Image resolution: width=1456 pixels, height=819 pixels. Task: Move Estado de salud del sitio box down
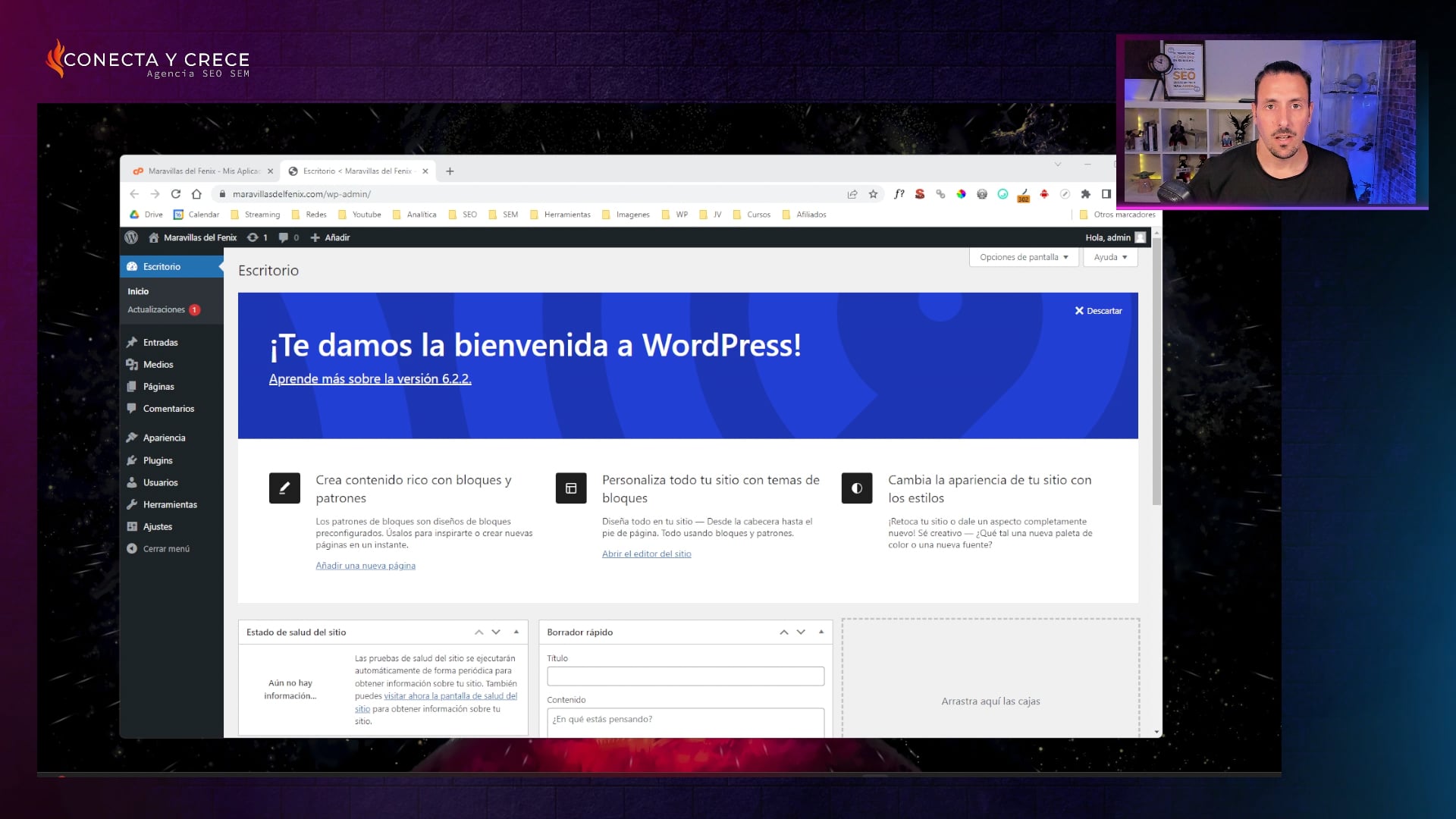(x=496, y=632)
